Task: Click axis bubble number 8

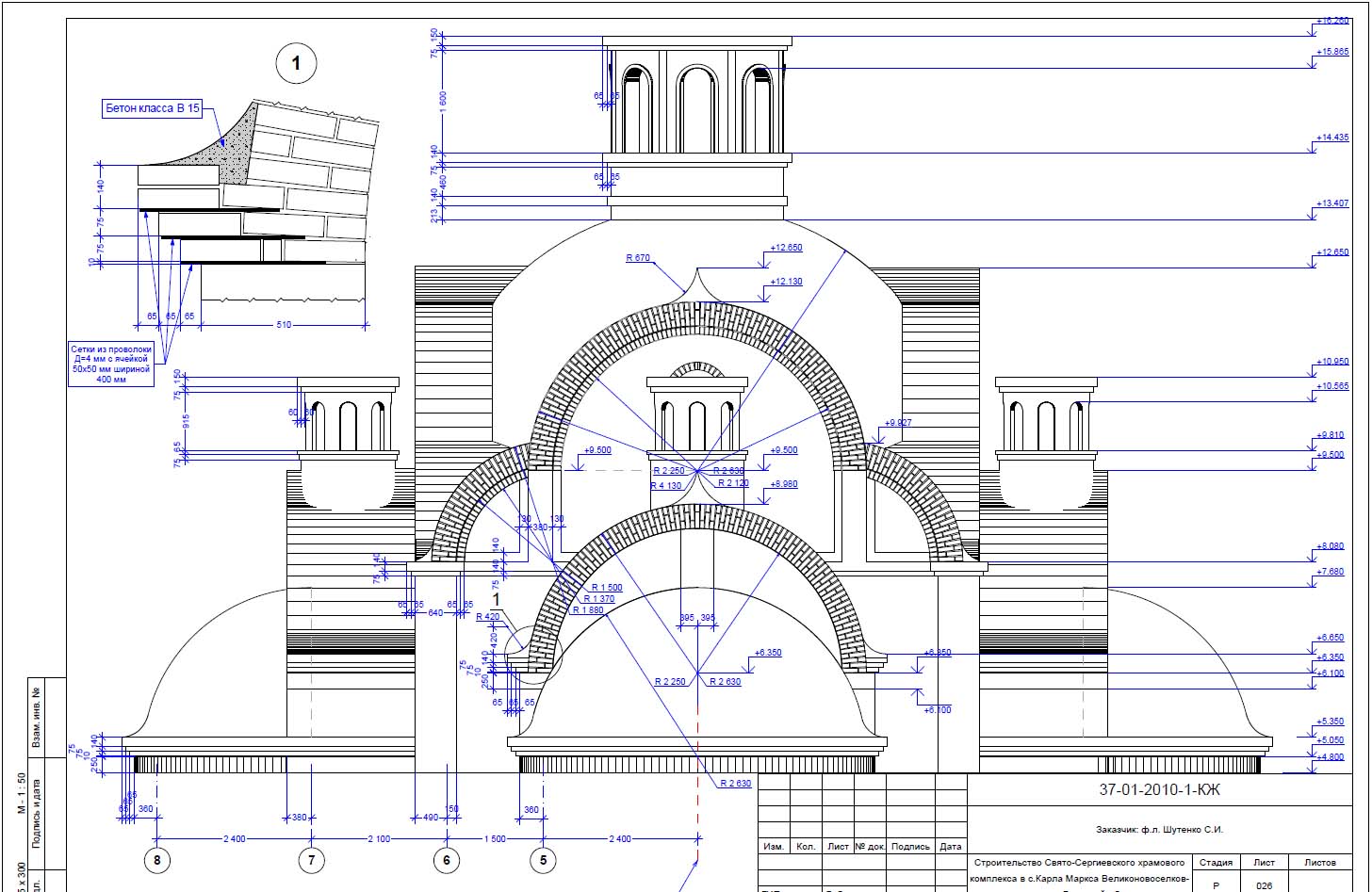Action: pos(157,860)
